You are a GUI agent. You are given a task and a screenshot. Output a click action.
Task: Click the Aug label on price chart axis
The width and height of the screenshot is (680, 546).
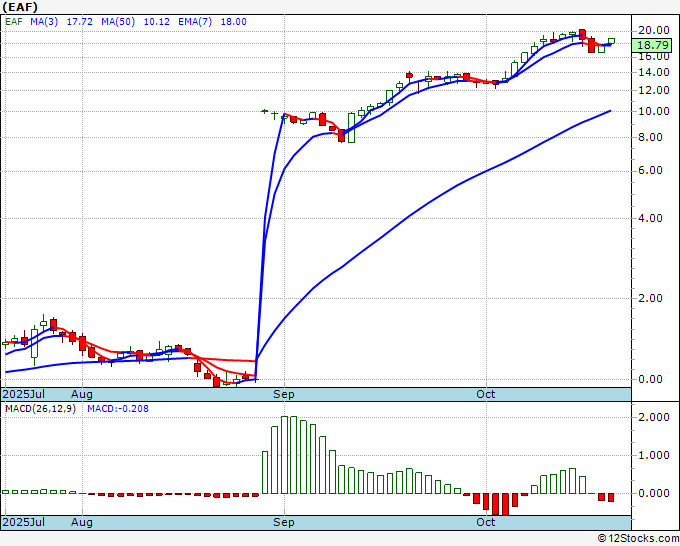pos(82,394)
